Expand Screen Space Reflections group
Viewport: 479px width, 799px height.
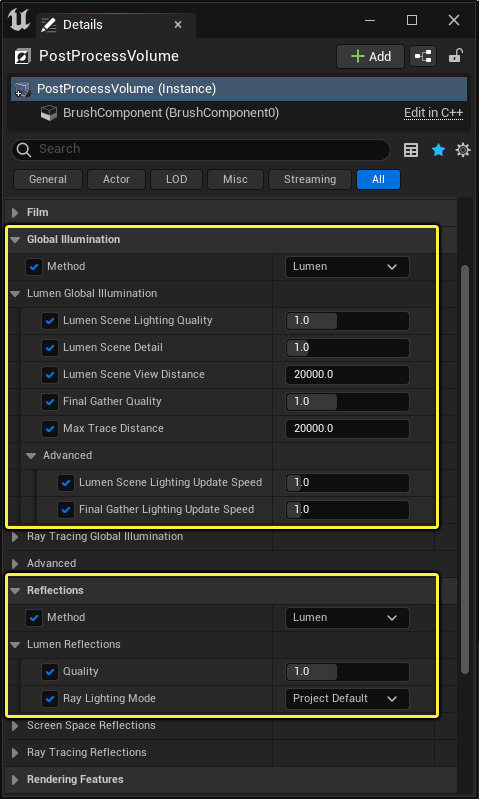[x=15, y=726]
